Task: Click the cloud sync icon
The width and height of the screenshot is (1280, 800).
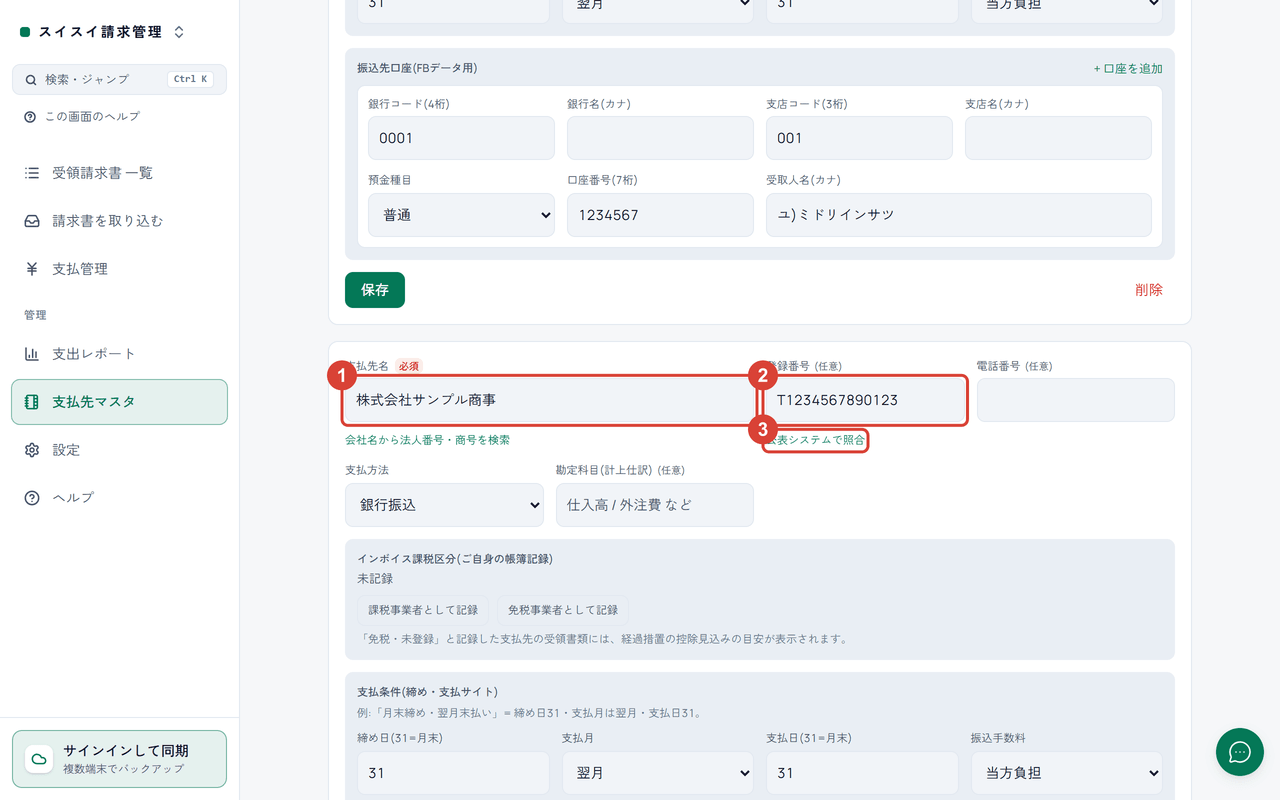Action: coord(39,759)
